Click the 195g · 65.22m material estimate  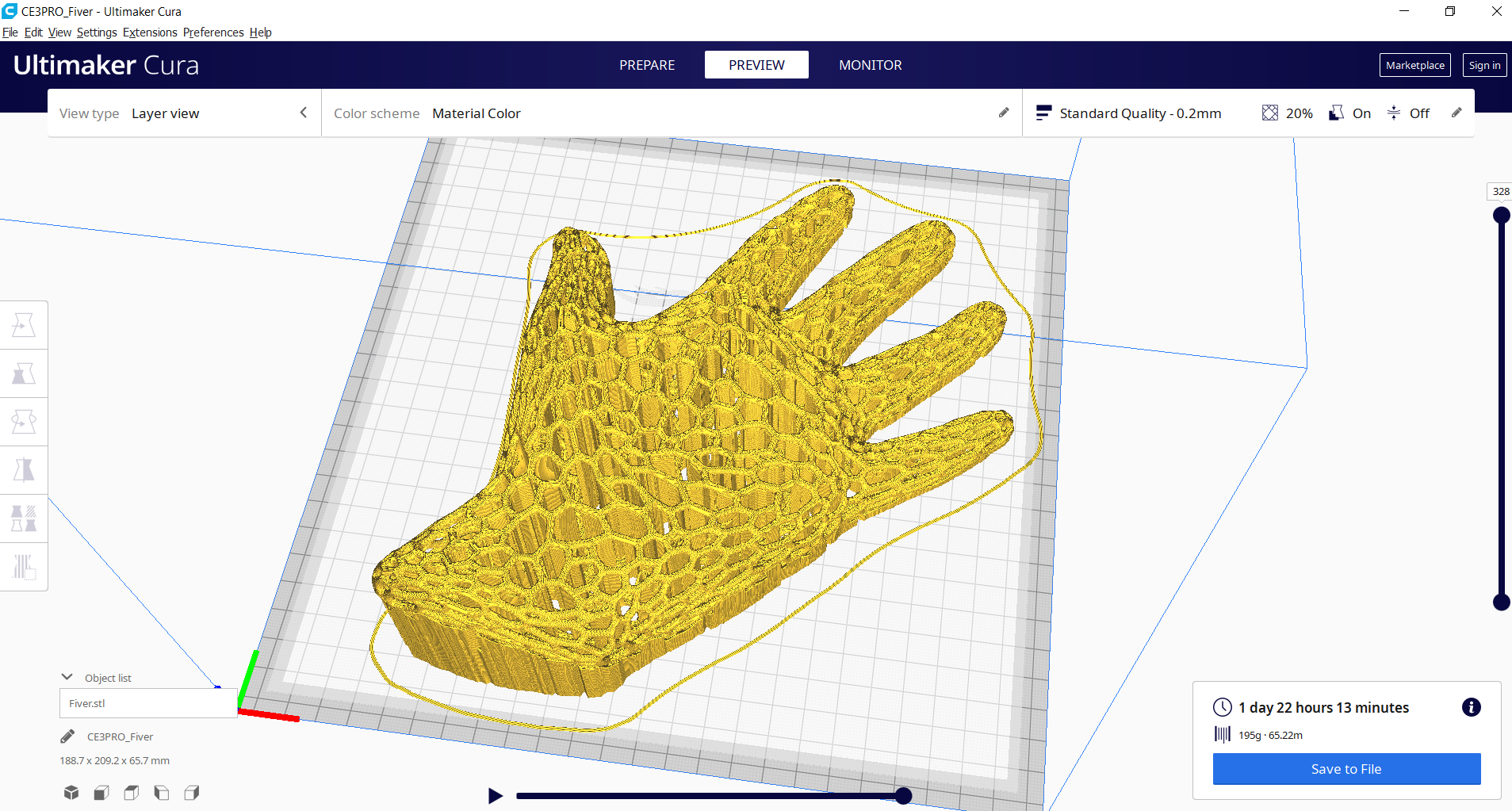tap(1270, 735)
